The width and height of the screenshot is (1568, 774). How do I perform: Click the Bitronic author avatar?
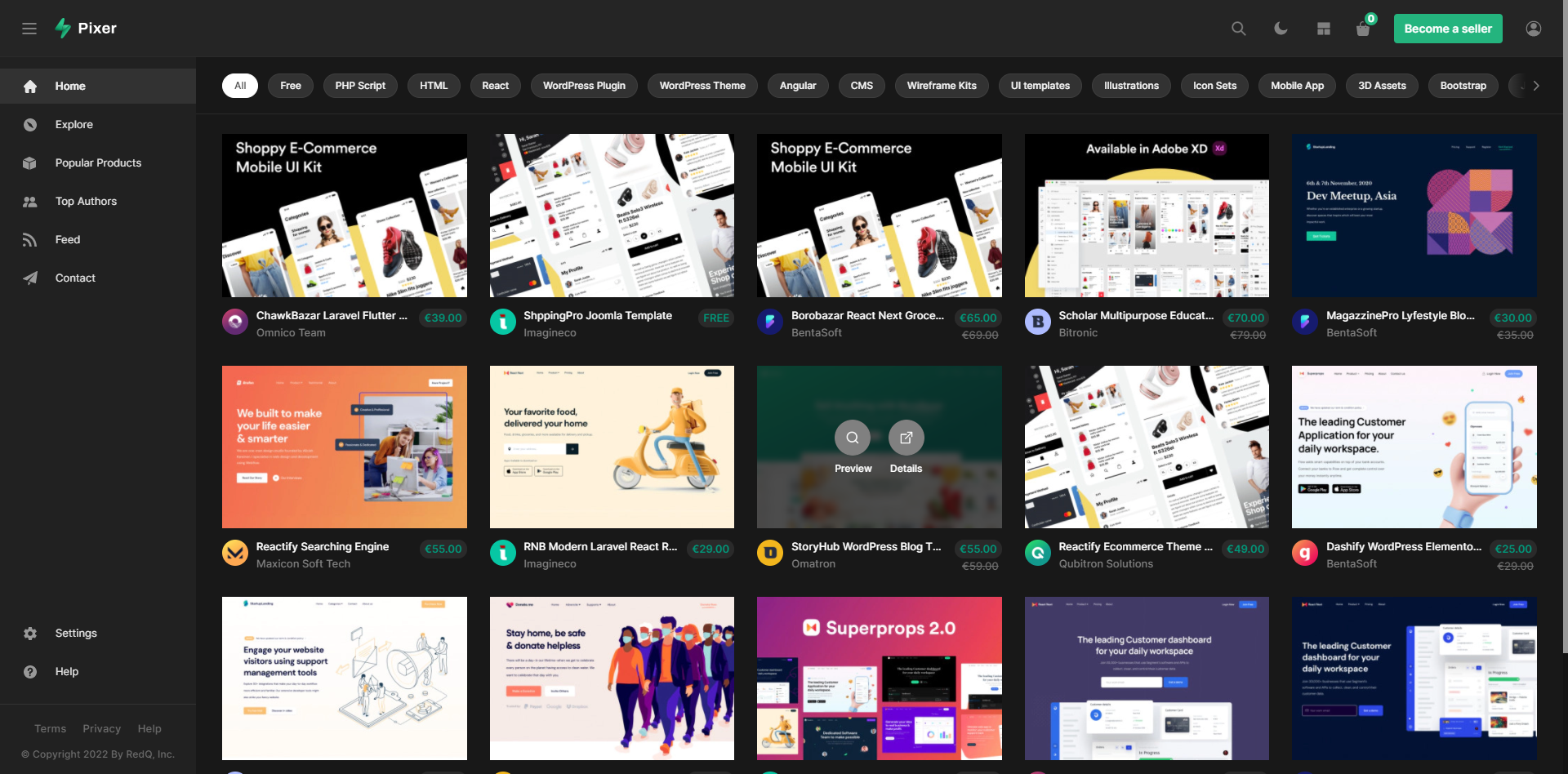click(1038, 322)
